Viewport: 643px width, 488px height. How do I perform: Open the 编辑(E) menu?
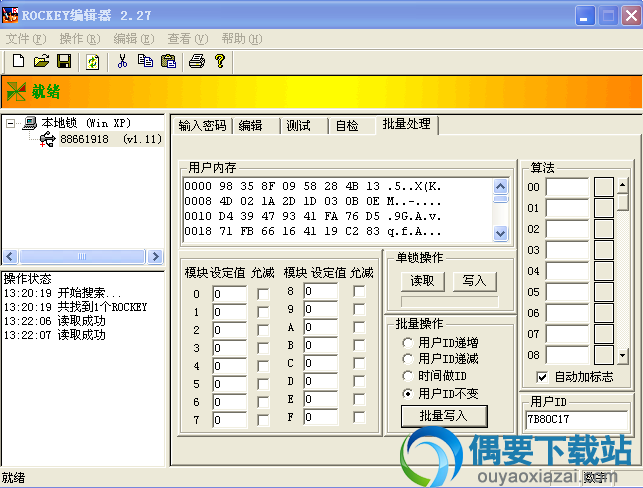[x=134, y=39]
